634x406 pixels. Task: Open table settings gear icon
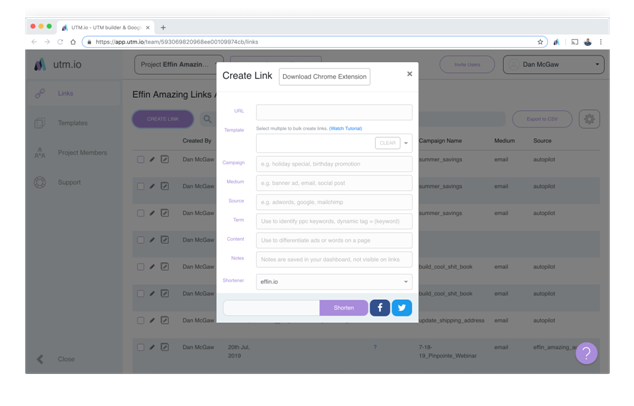coord(589,119)
